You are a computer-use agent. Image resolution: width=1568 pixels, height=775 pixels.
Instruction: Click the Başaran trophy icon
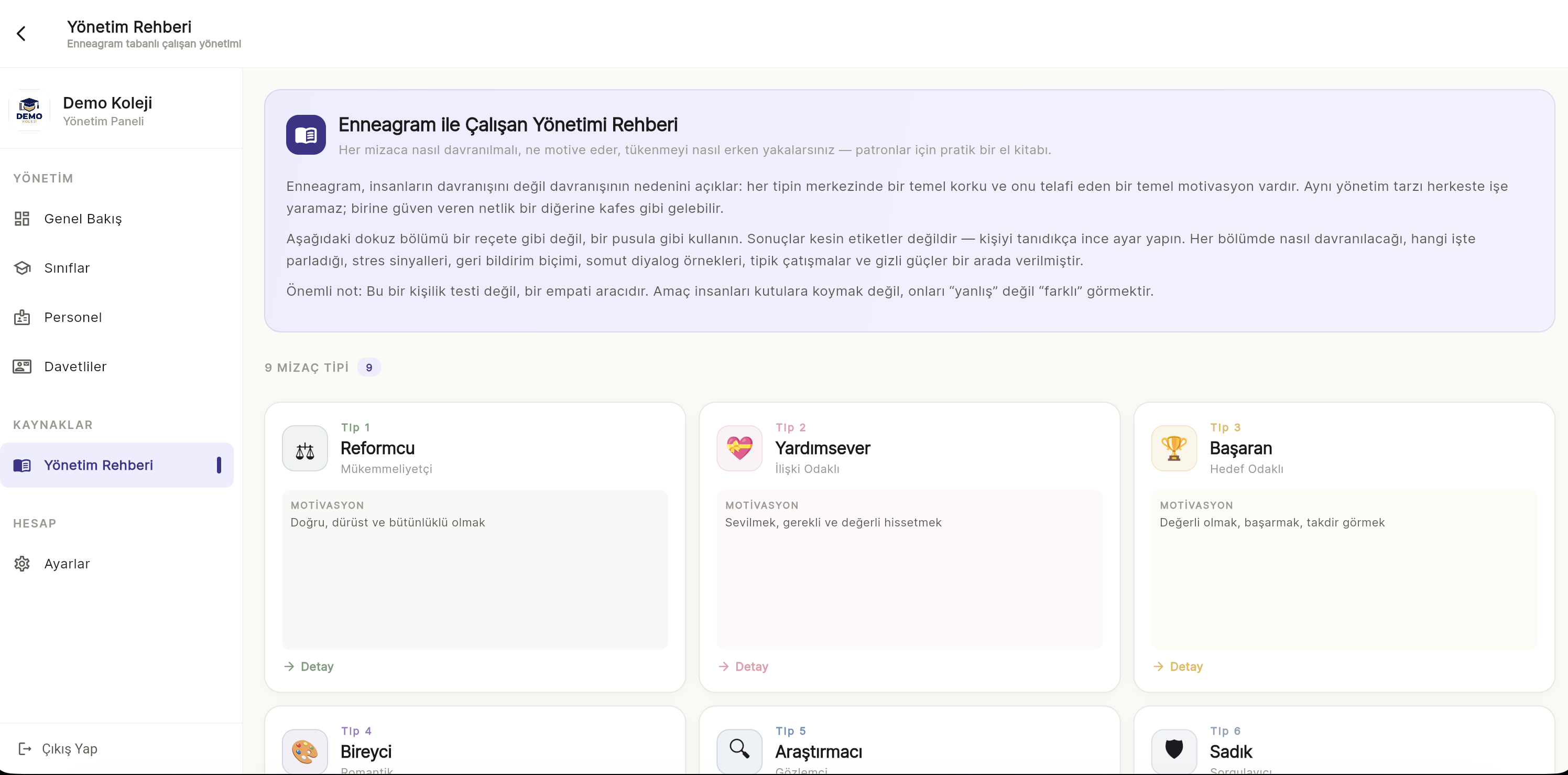tap(1174, 448)
